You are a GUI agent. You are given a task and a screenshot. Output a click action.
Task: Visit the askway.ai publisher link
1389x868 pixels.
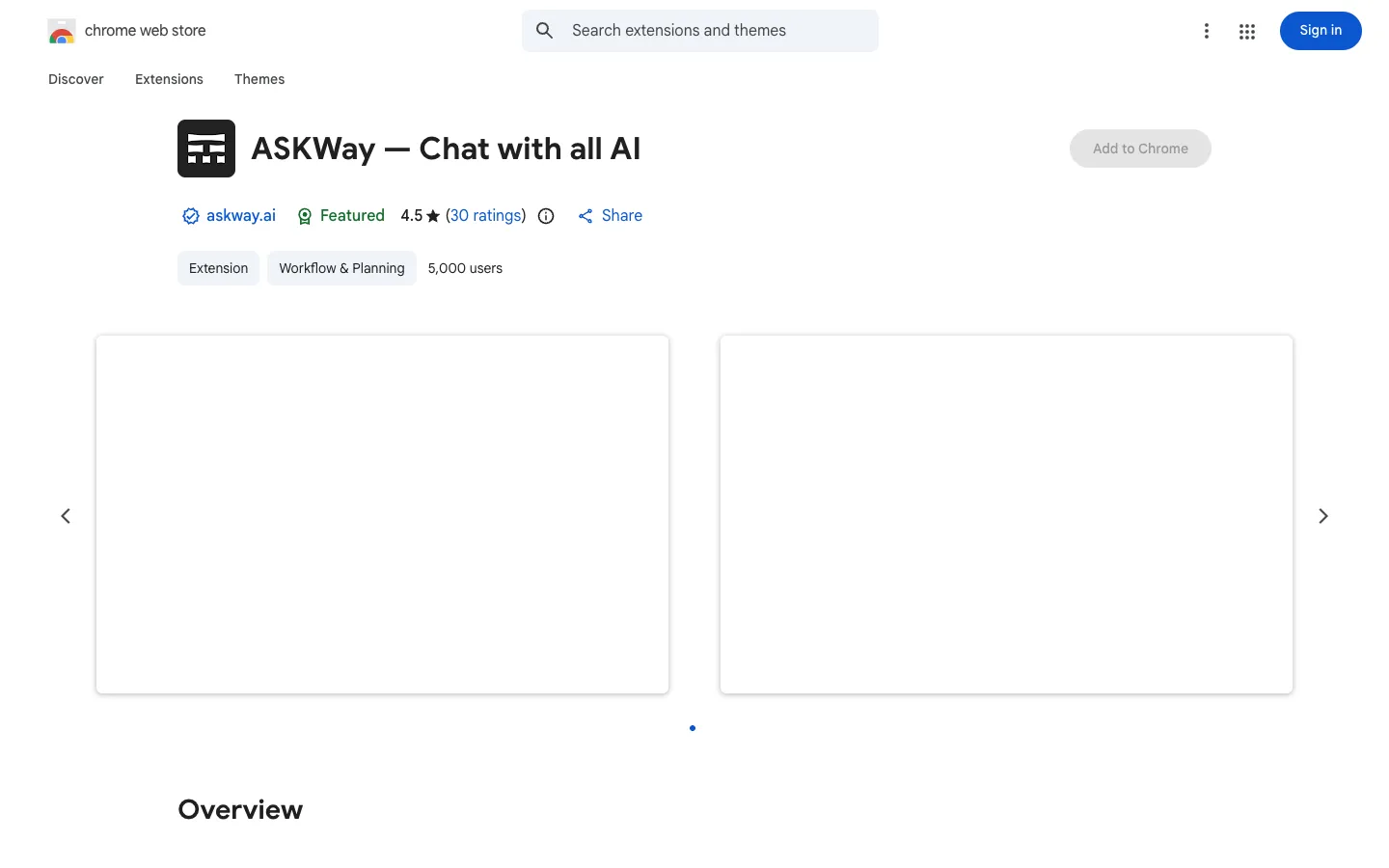(241, 216)
